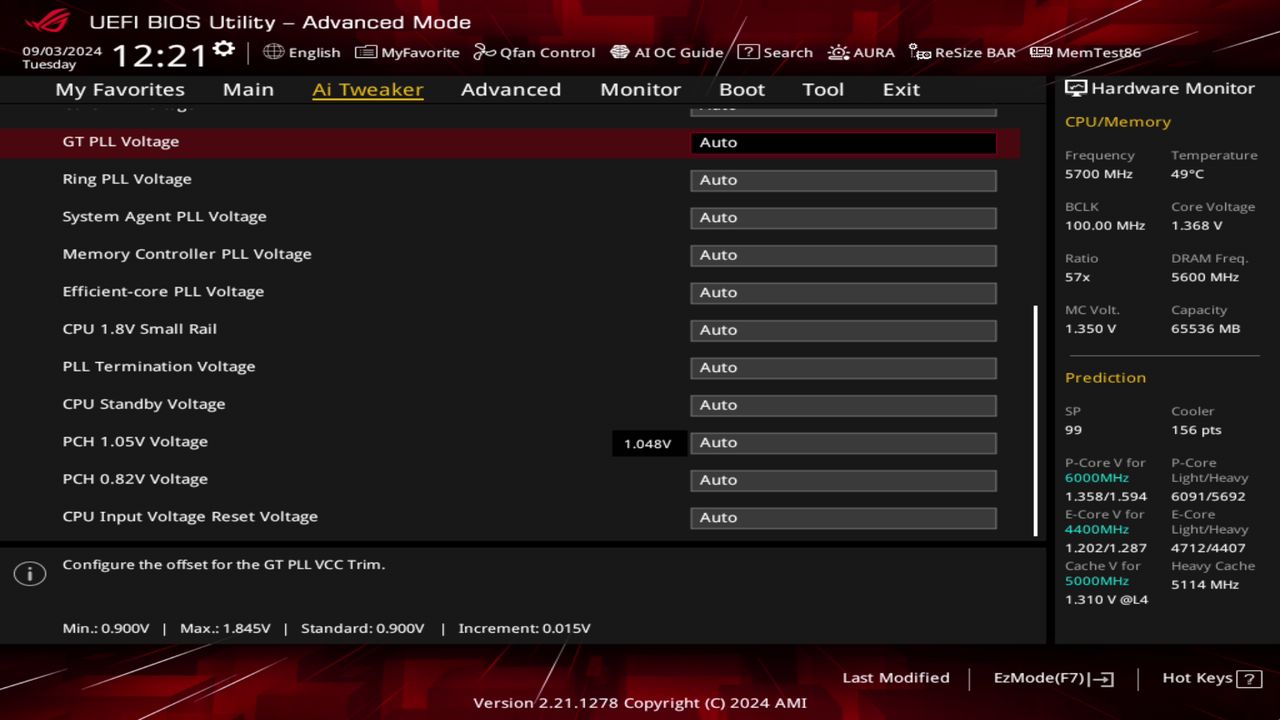Go to the Exit tab
Viewport: 1280px width, 720px height.
click(901, 89)
